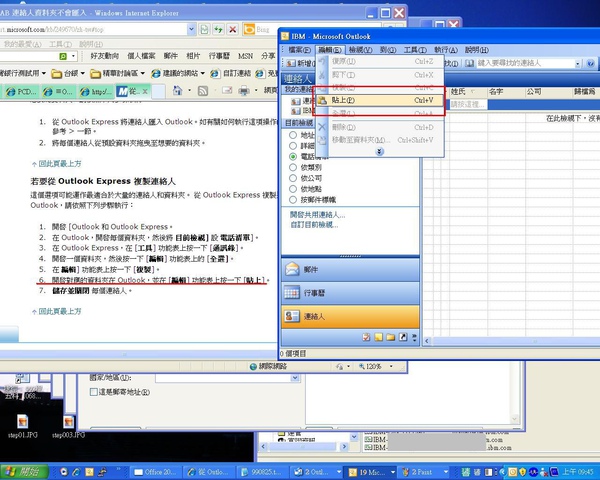The height and width of the screenshot is (480, 600).
Task: Open the 建議的網站 favorites link
Action: tap(178, 73)
